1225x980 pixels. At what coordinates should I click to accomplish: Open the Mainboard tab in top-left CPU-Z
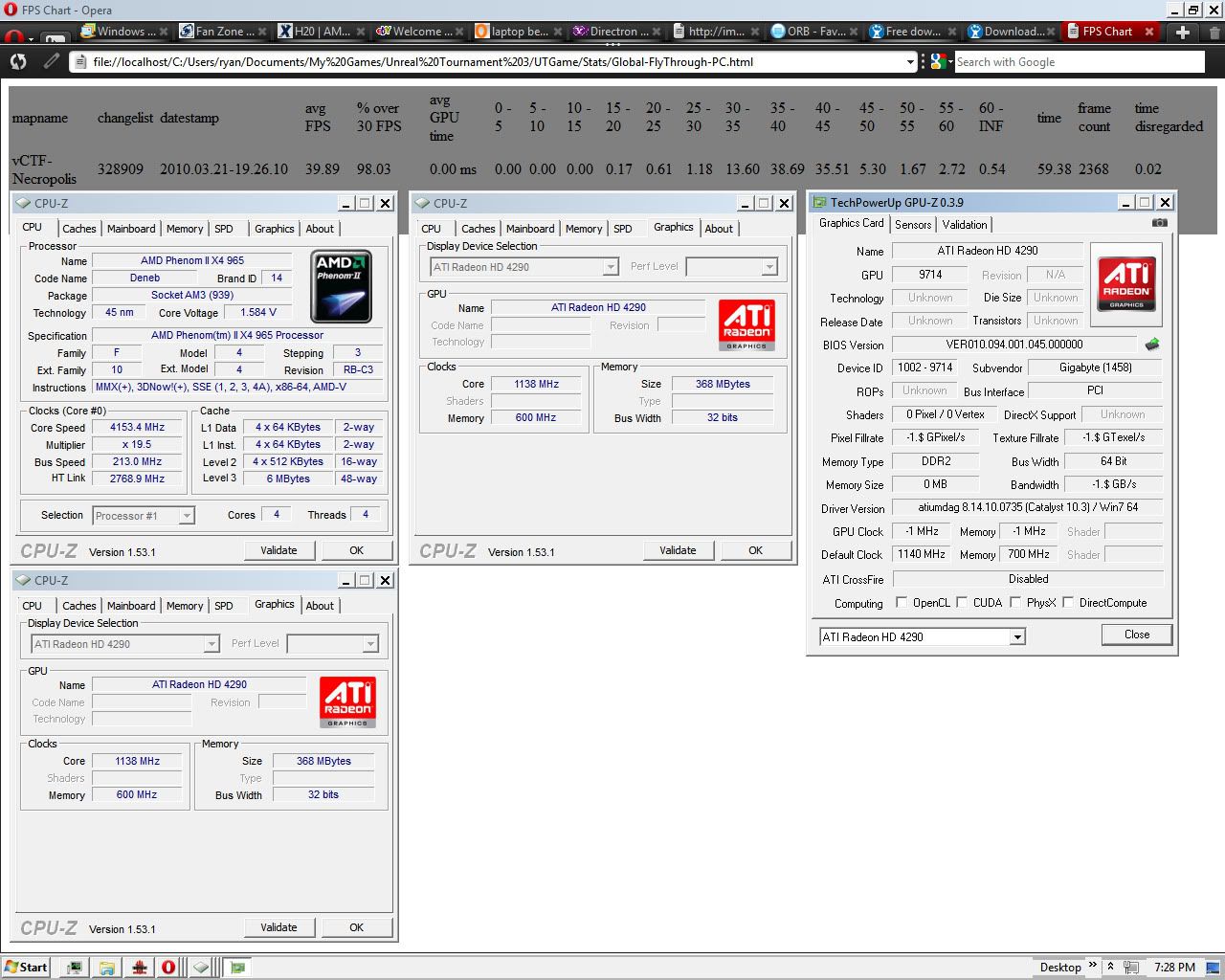click(x=131, y=229)
